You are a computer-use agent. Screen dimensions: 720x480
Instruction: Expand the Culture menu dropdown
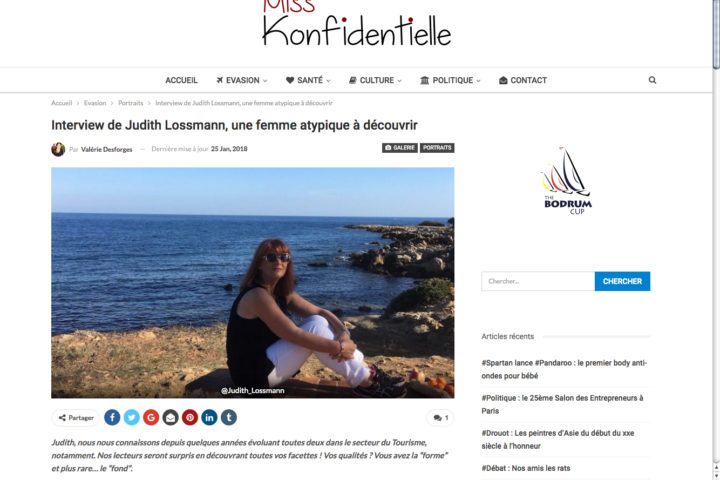coord(375,80)
